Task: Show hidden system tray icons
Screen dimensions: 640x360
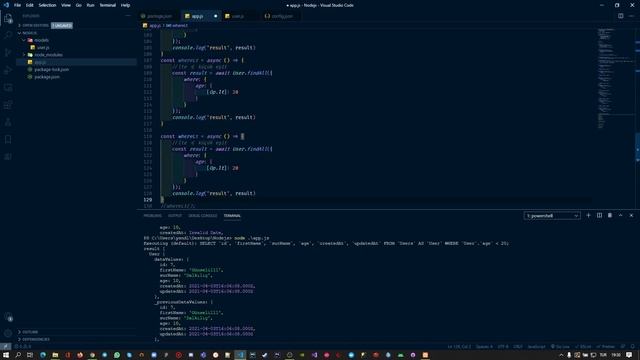Action: pos(561,355)
